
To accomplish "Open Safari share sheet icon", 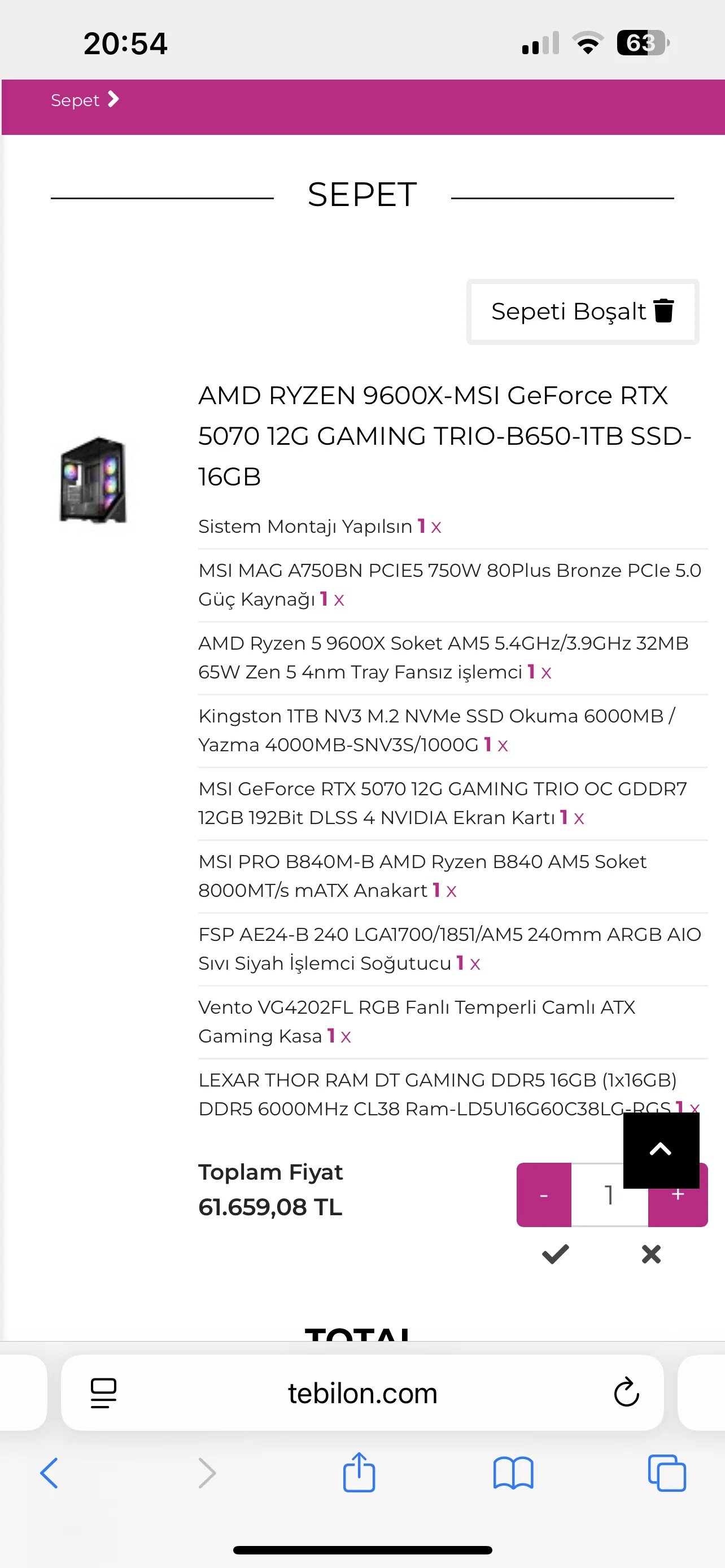I will pos(359,1472).
